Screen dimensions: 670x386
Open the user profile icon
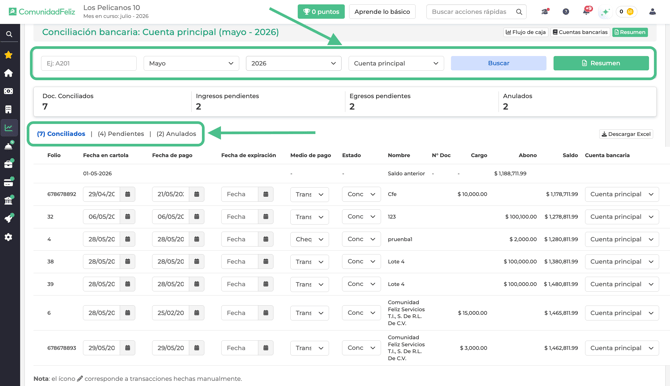(x=652, y=12)
